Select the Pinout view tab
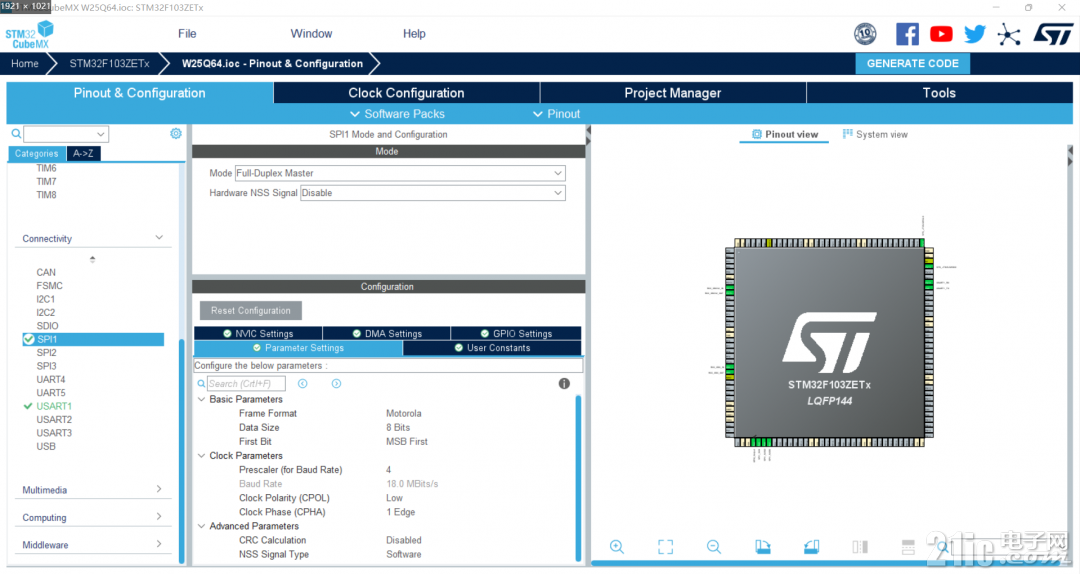This screenshot has height=574, width=1080. (785, 134)
